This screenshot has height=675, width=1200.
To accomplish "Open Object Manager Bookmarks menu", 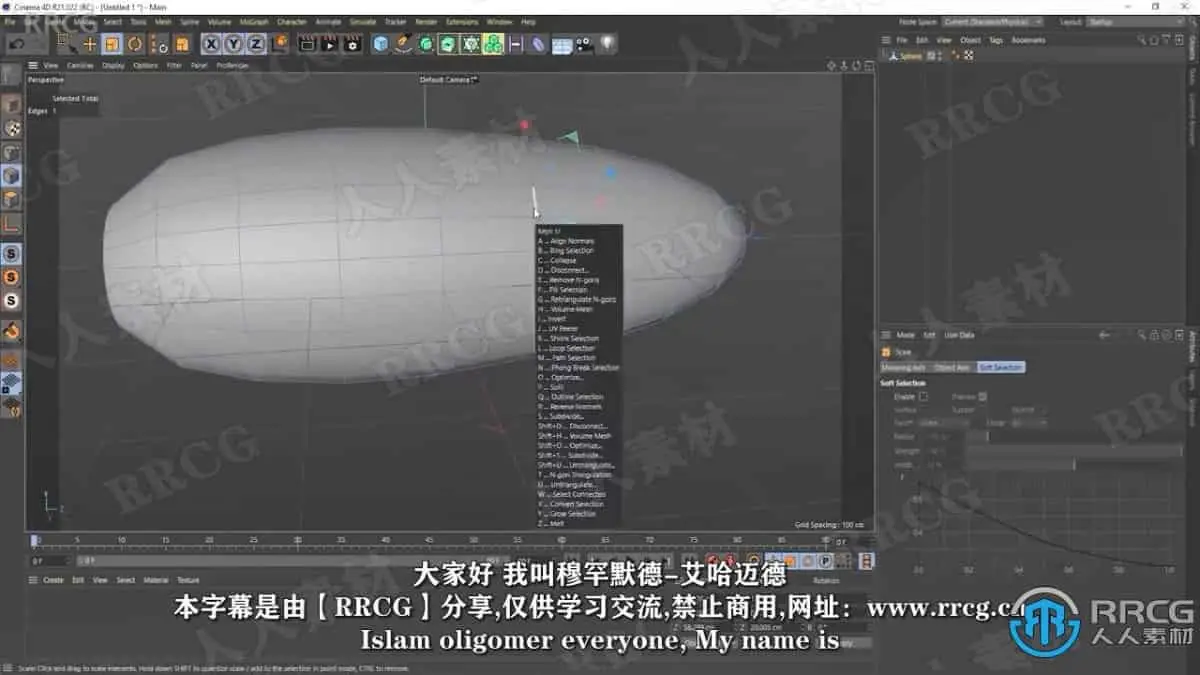I will (x=1028, y=40).
